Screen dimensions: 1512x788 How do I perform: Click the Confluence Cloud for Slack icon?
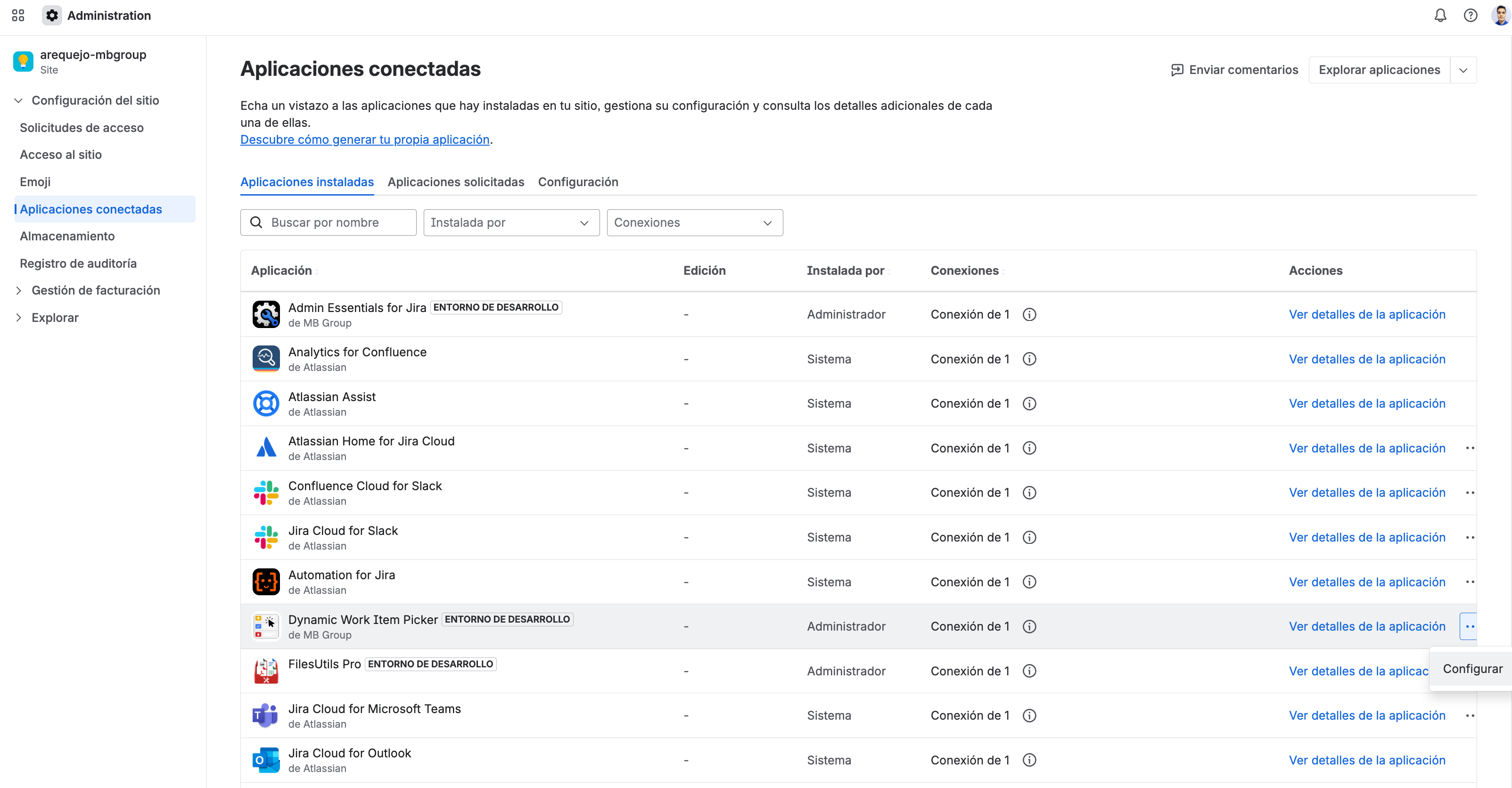(x=266, y=493)
